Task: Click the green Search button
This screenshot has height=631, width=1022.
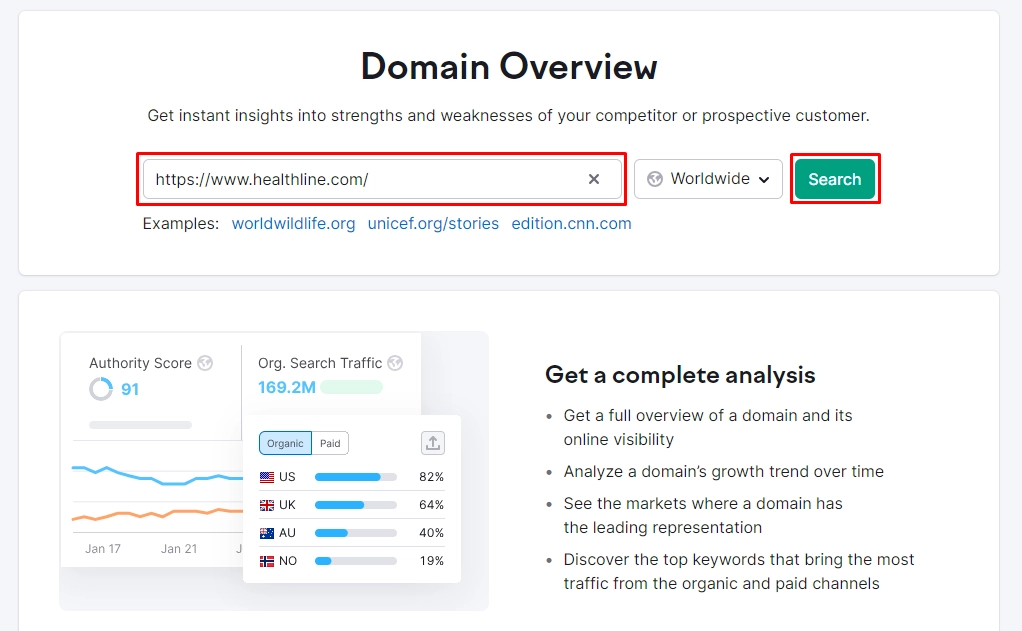Action: (834, 179)
